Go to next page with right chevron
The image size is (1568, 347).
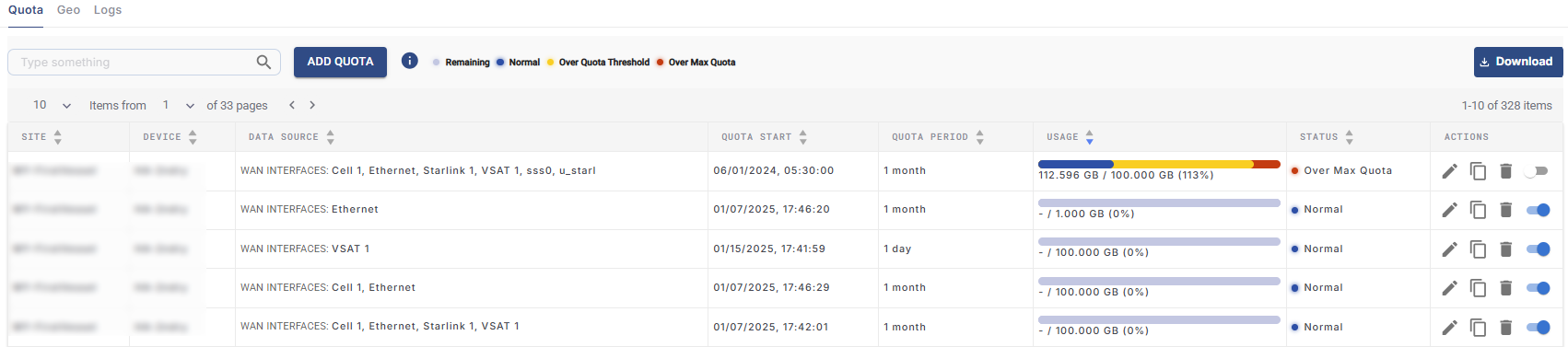[312, 105]
